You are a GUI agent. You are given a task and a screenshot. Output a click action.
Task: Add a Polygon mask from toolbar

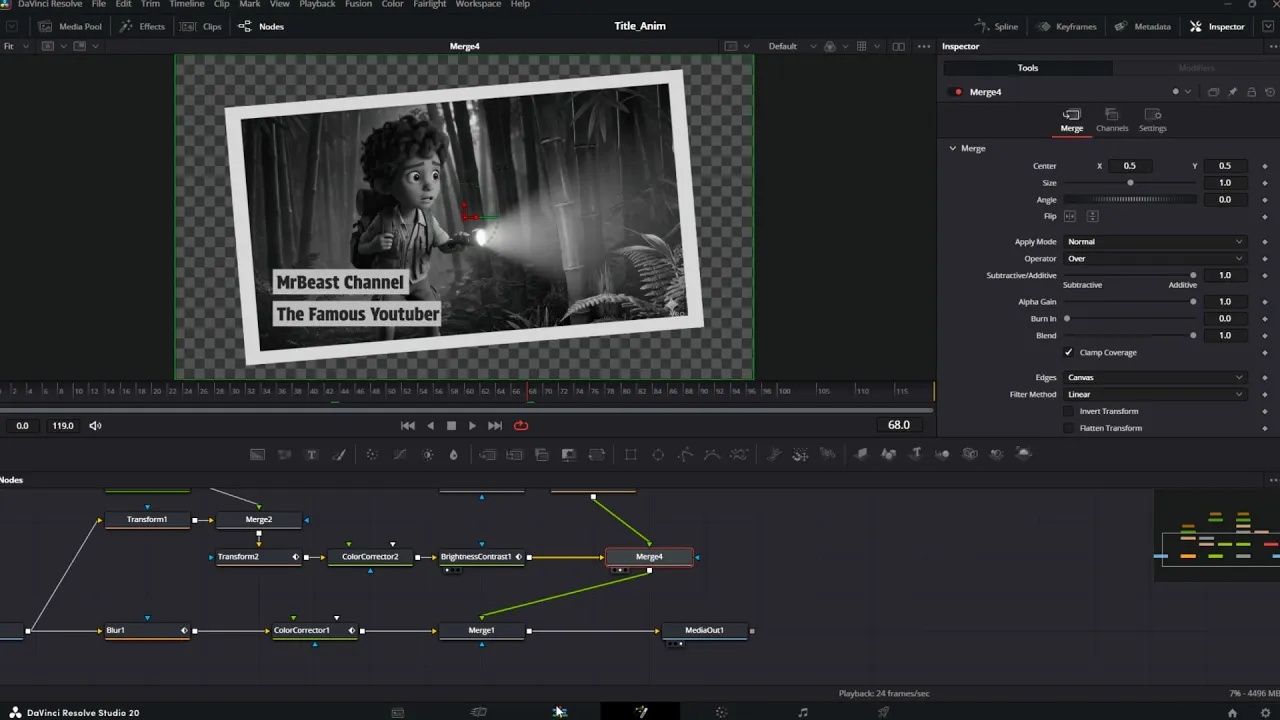point(685,454)
